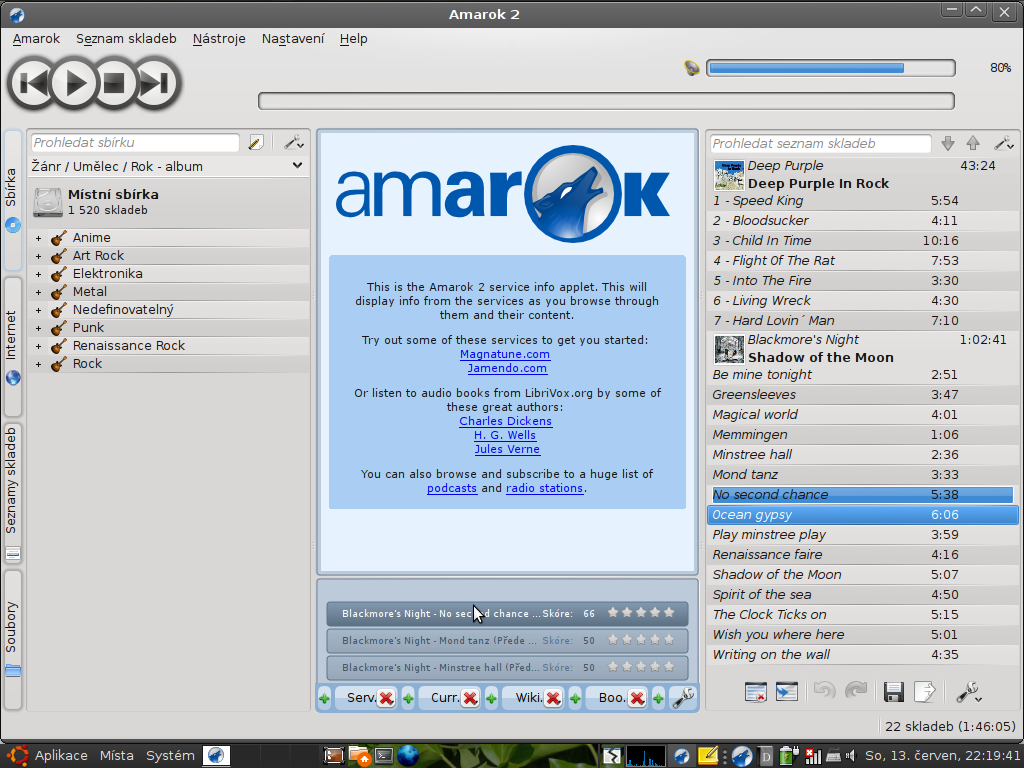The image size is (1024, 768).
Task: Expand the Art Rock genre
Action: coord(39,256)
